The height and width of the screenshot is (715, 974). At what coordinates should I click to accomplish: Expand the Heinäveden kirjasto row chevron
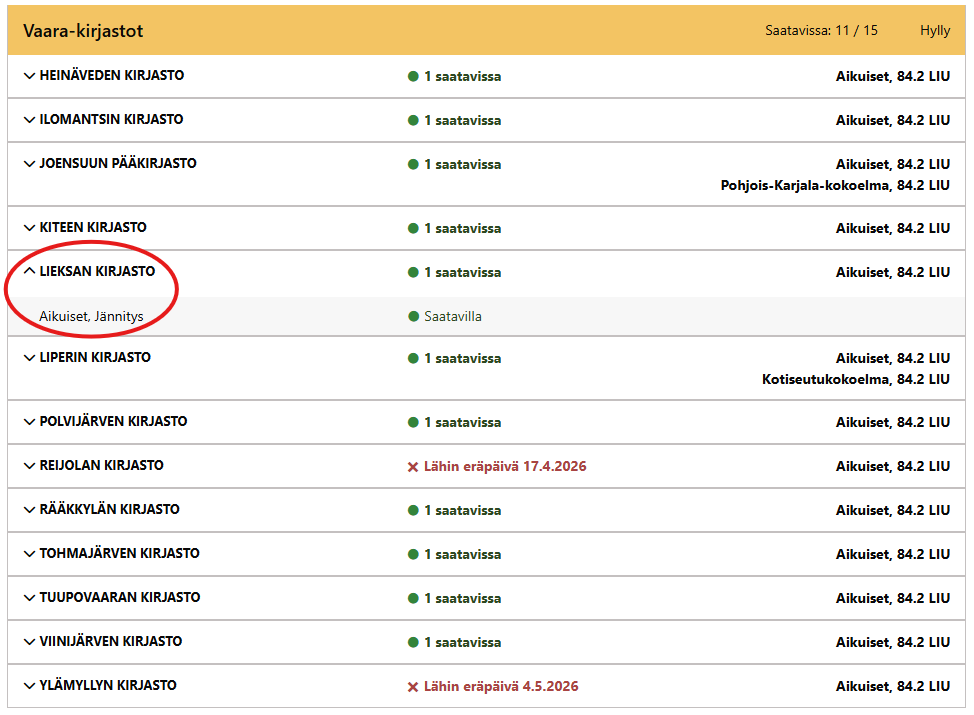[29, 76]
